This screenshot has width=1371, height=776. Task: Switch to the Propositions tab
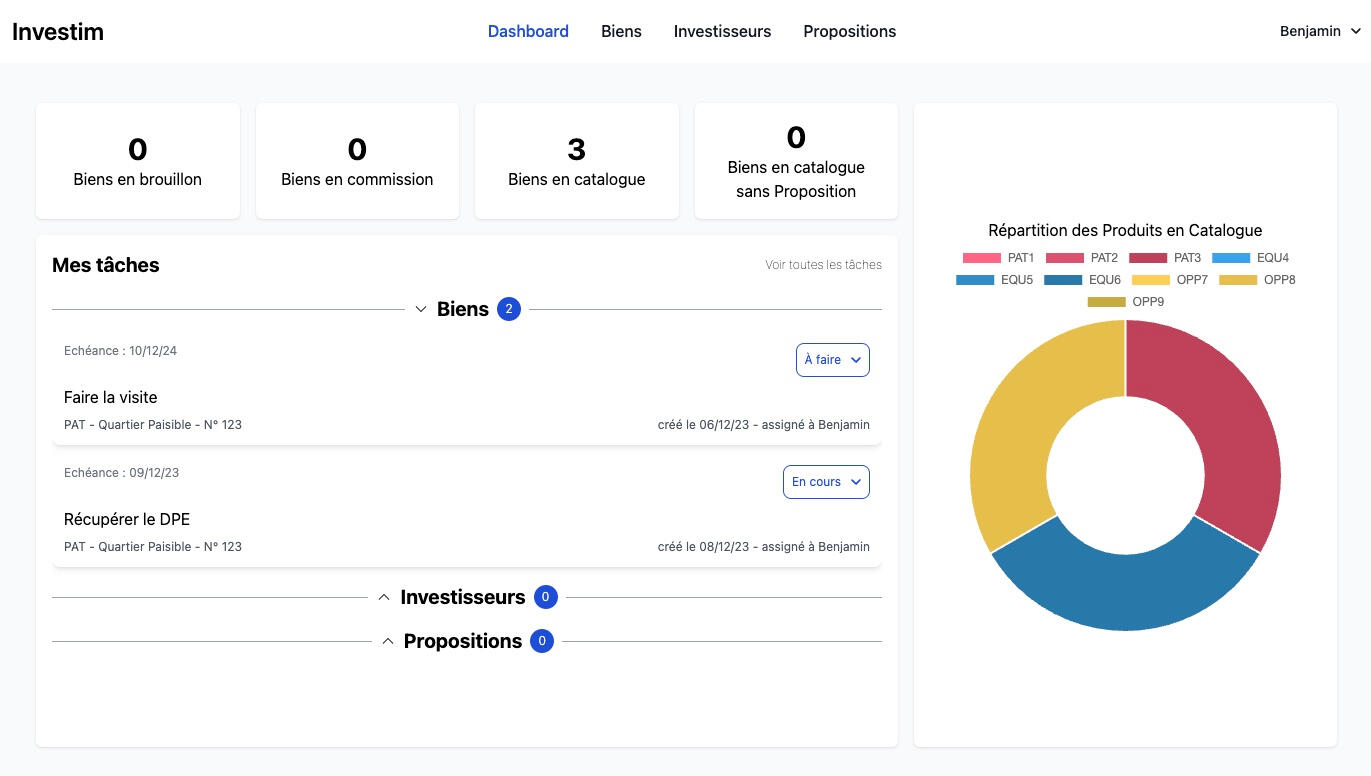pyautogui.click(x=849, y=31)
